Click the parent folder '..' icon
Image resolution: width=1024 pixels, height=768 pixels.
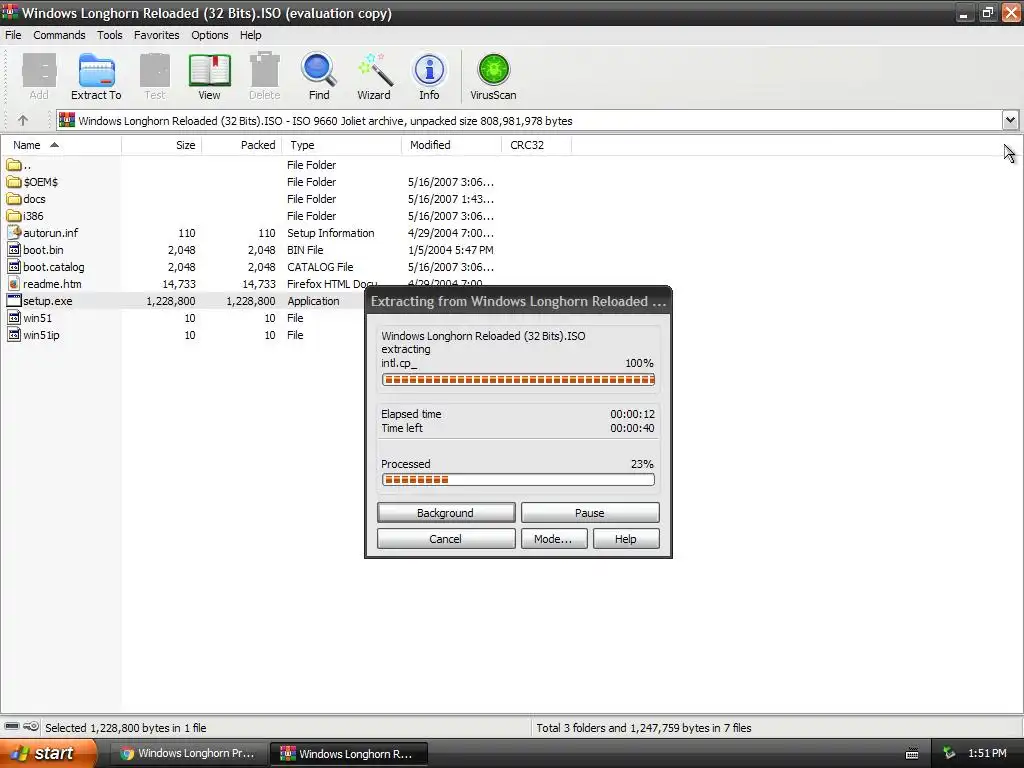point(14,165)
